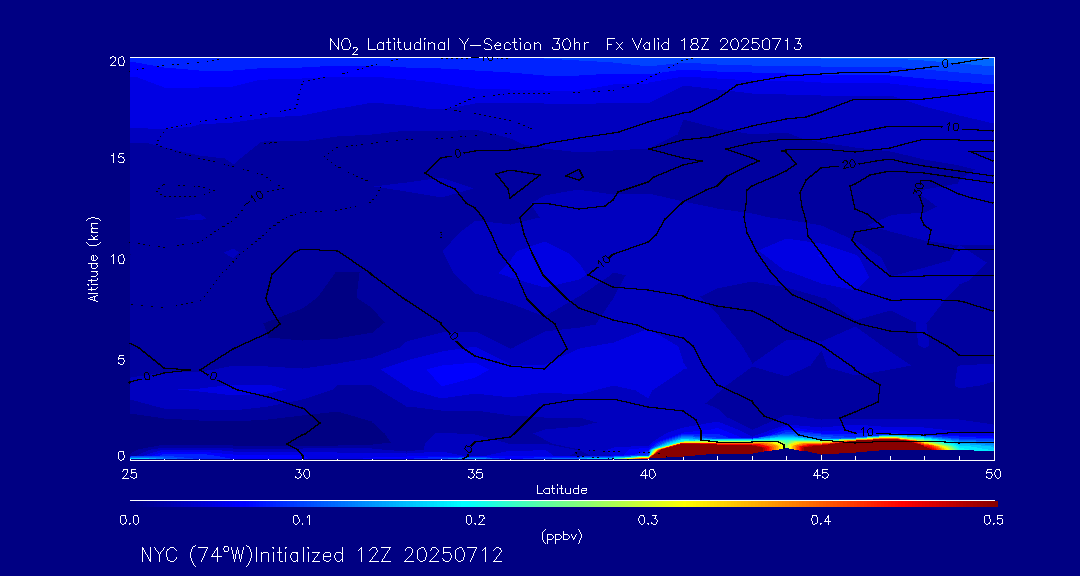
Task: Select altitude axis tick label "10"
Action: [x=117, y=258]
